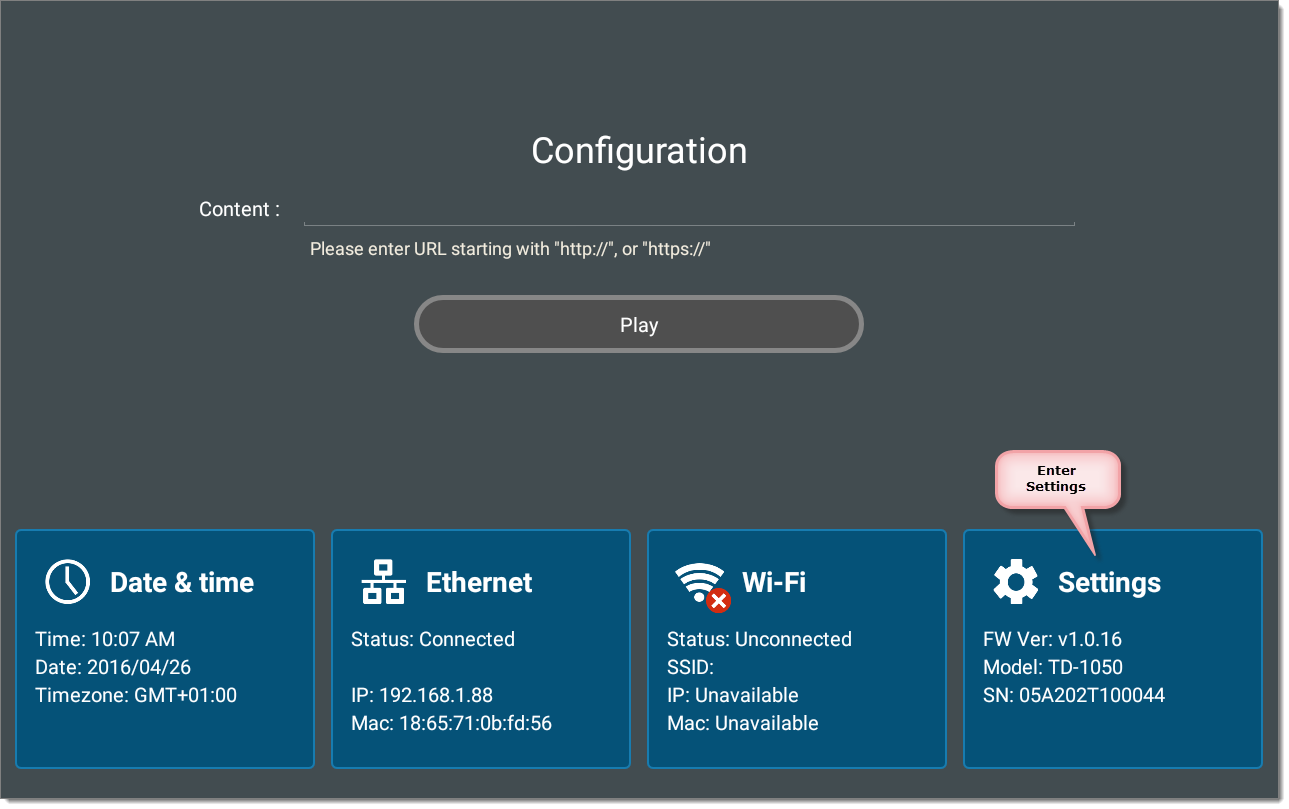Click the Wi-Fi disconnected icon
Screen dimensions: 1289x809
[701, 584]
